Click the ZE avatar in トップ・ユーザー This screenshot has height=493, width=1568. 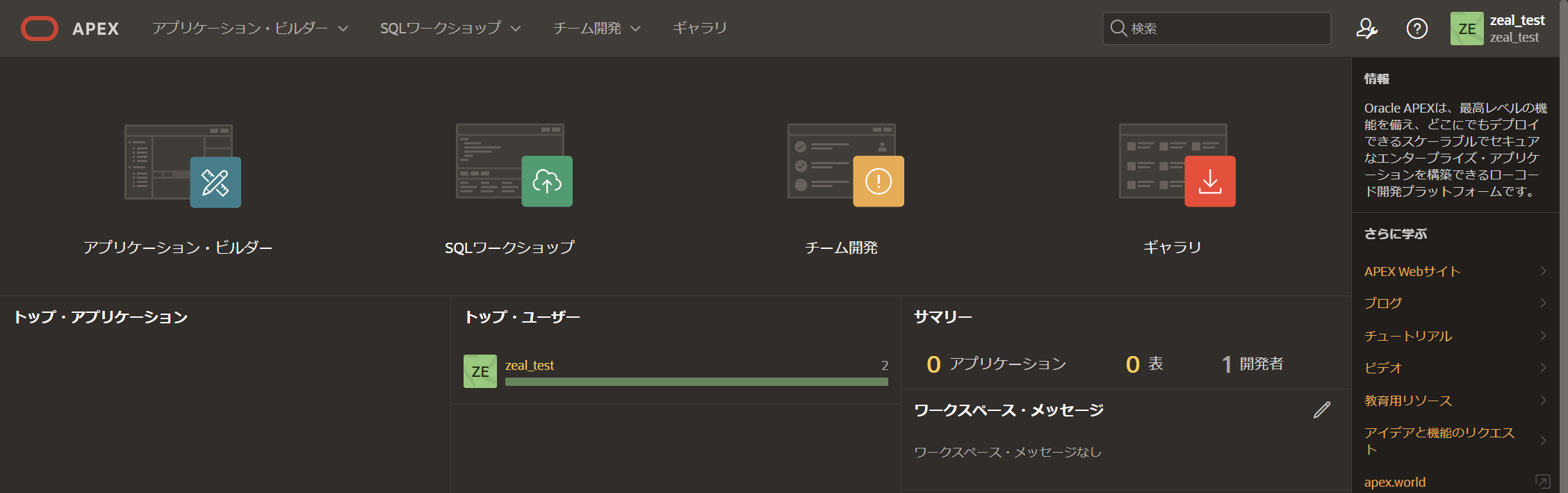pos(480,371)
